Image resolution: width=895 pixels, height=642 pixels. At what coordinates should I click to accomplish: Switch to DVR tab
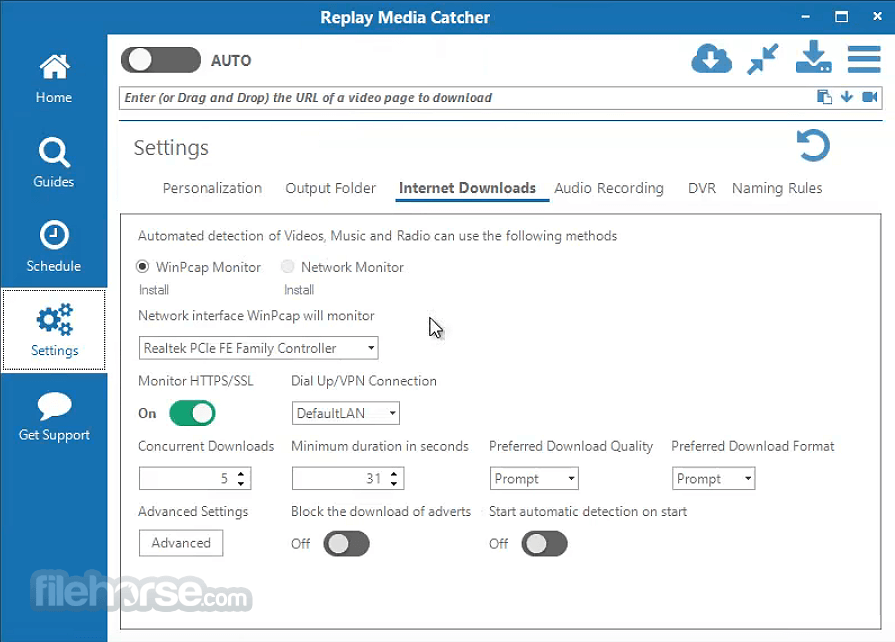(x=702, y=188)
